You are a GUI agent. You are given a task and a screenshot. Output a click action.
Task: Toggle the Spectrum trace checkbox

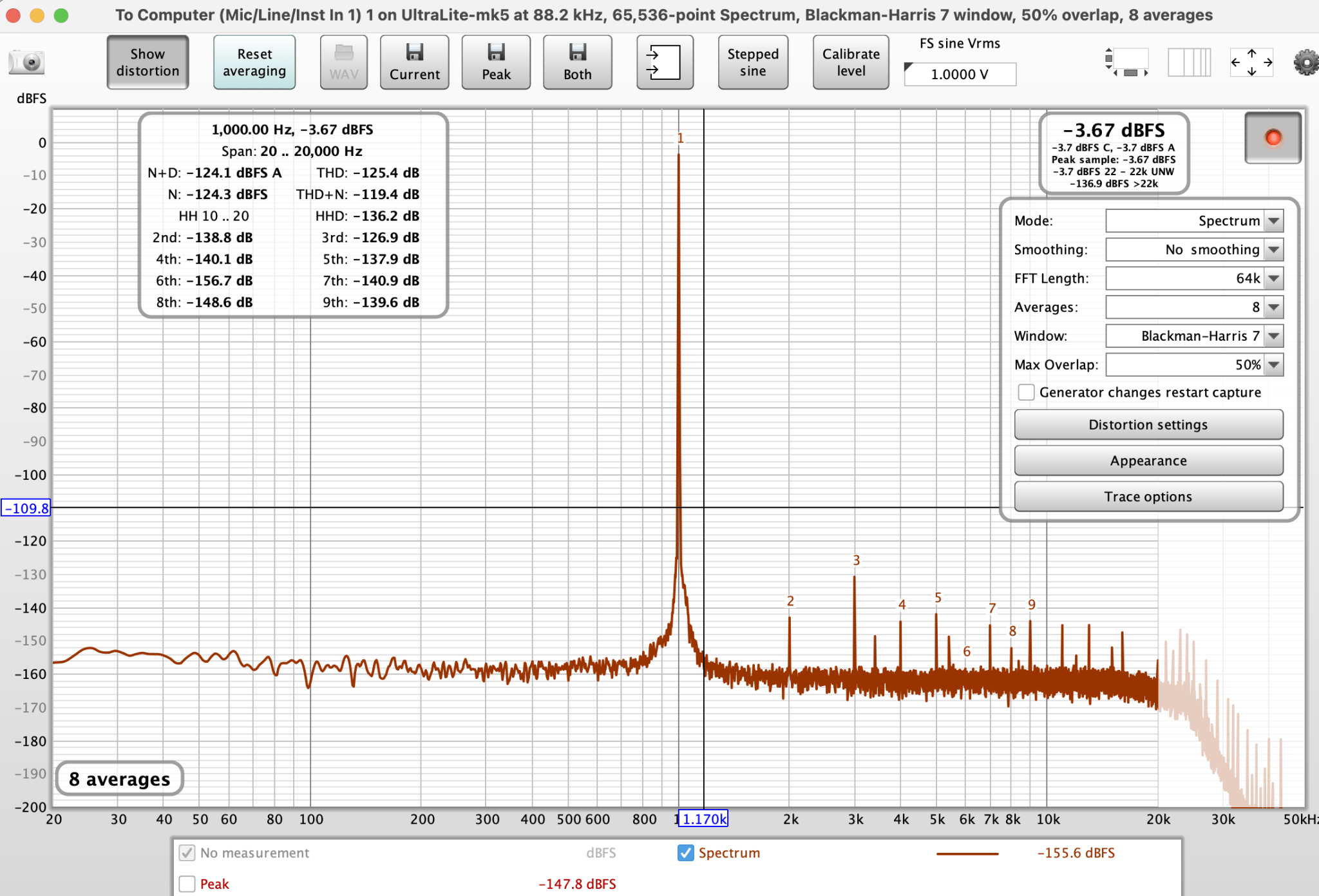686,853
